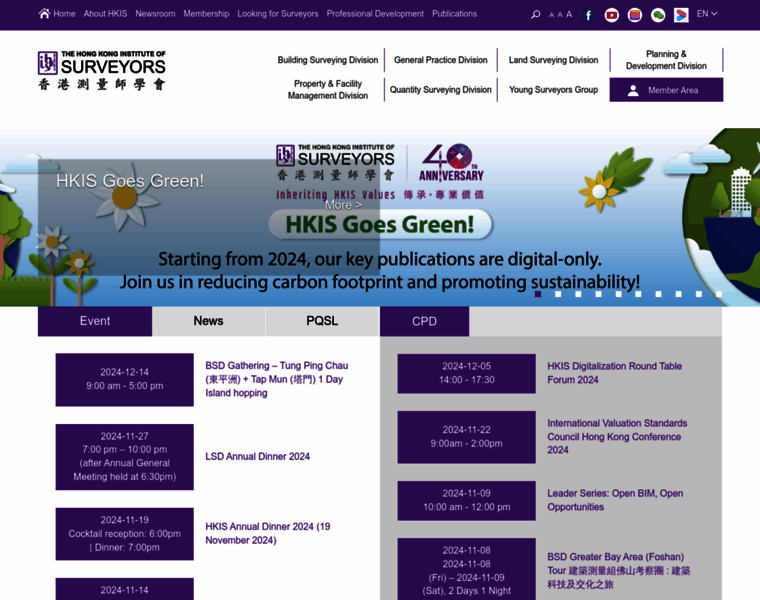The height and width of the screenshot is (600, 760).
Task: Open the Instagram icon
Action: pyautogui.click(x=635, y=16)
